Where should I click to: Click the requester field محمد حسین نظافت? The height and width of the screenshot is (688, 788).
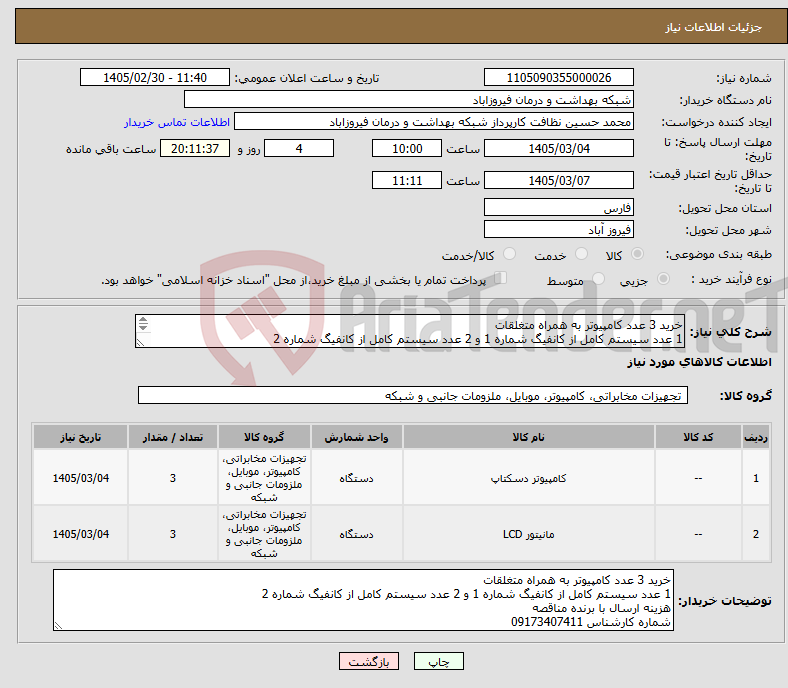[x=434, y=122]
